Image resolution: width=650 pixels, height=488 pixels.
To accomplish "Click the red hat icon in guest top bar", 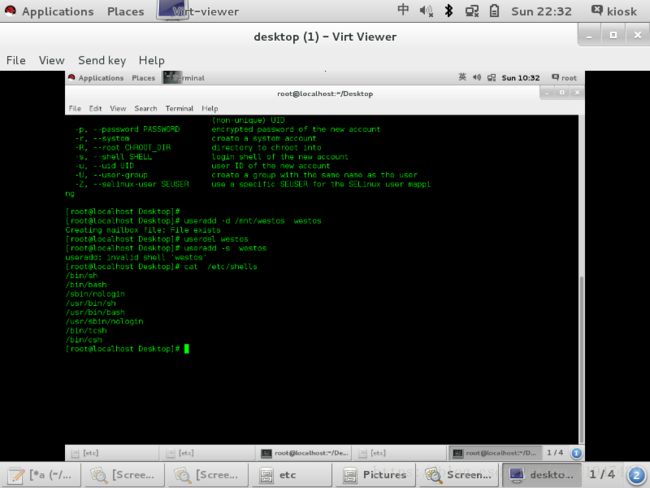I will pos(71,78).
